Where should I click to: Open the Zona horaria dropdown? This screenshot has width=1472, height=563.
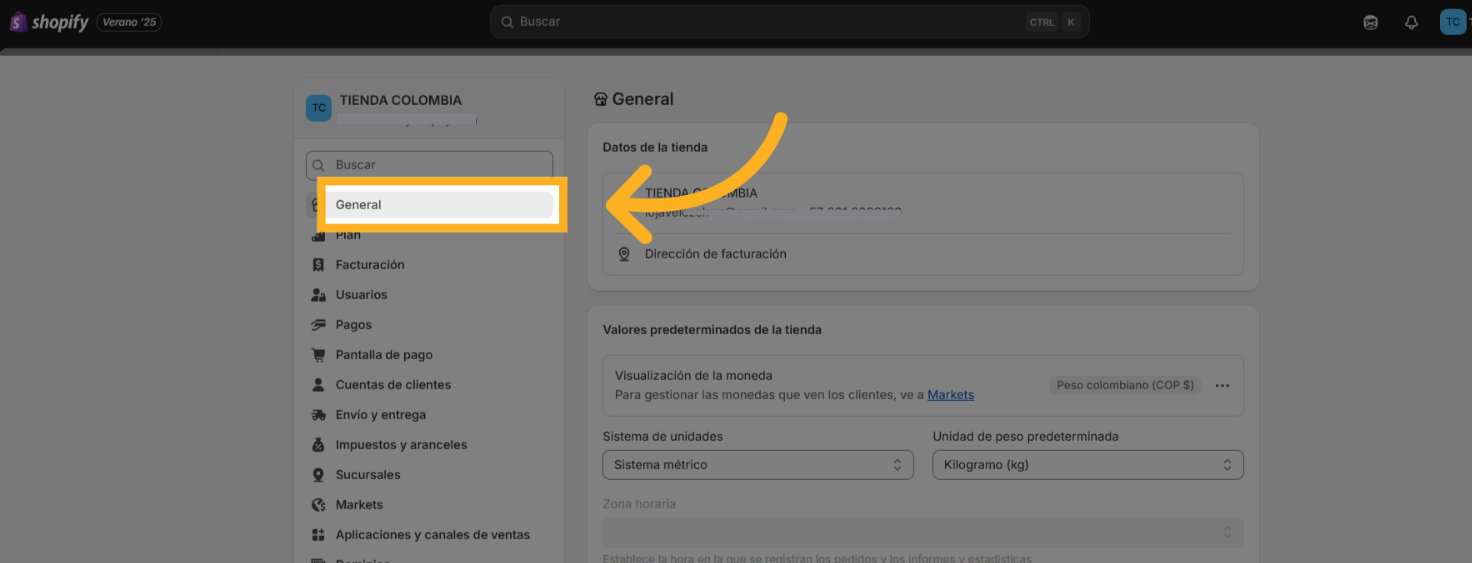pyautogui.click(x=923, y=532)
